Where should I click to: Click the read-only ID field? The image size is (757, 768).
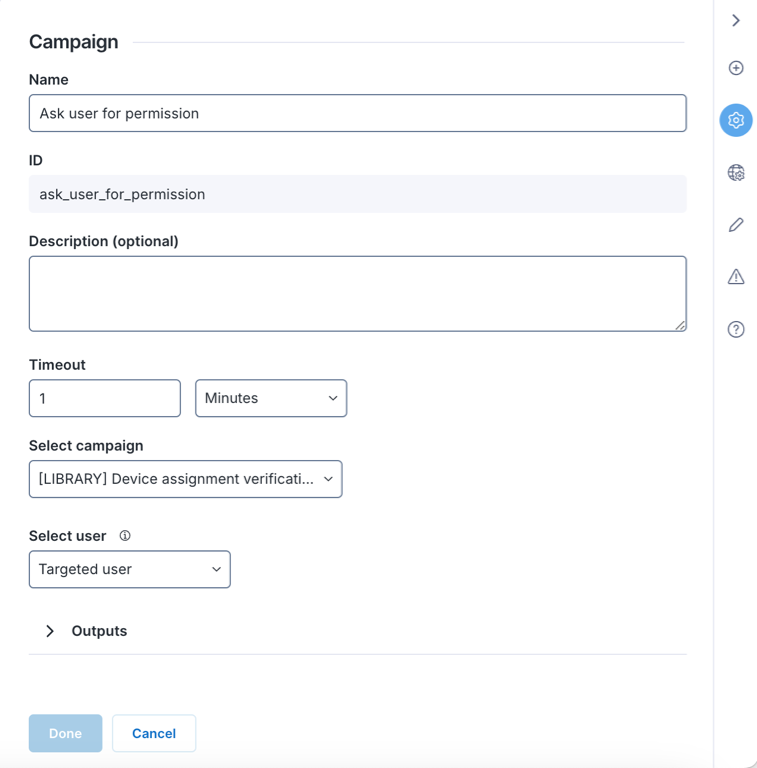point(357,194)
